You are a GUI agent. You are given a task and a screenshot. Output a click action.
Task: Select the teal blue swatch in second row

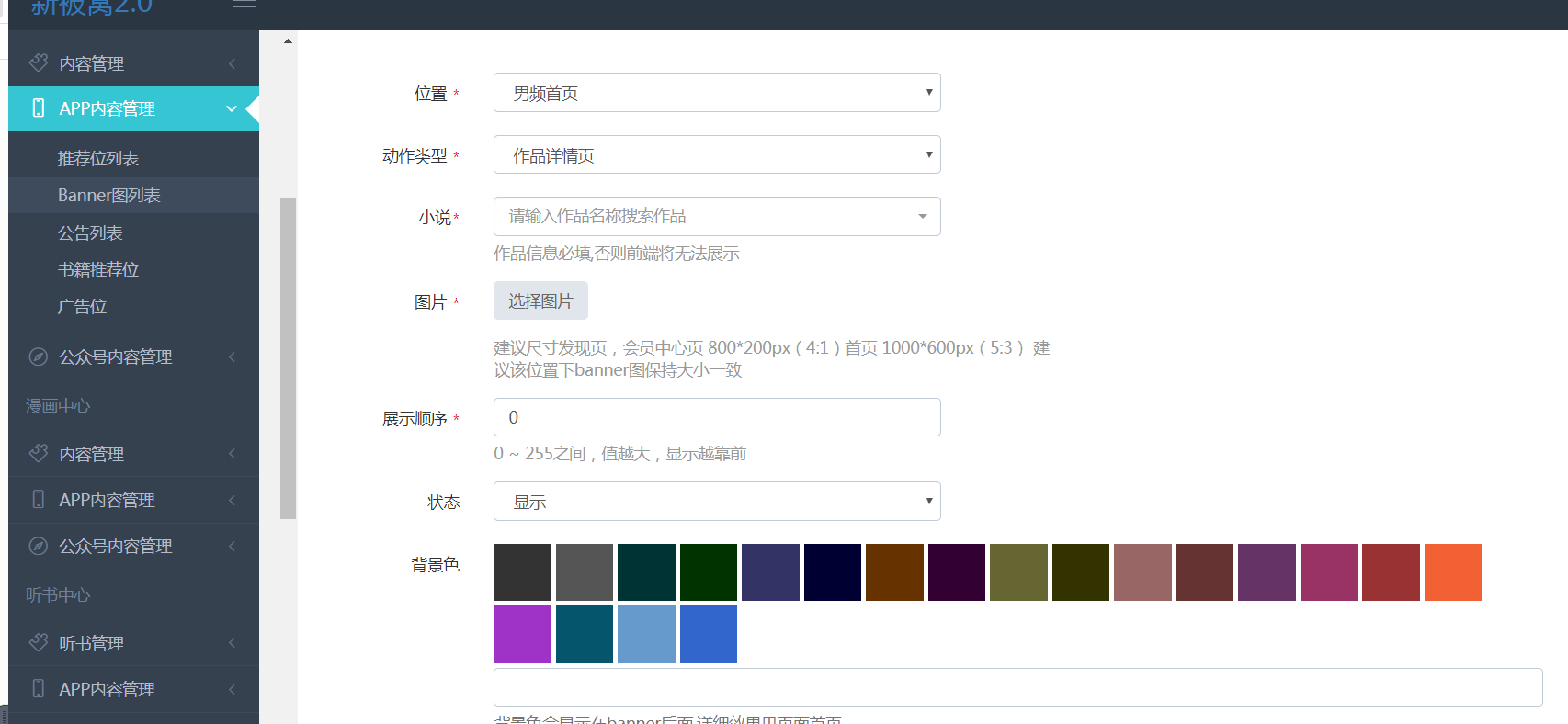[585, 634]
